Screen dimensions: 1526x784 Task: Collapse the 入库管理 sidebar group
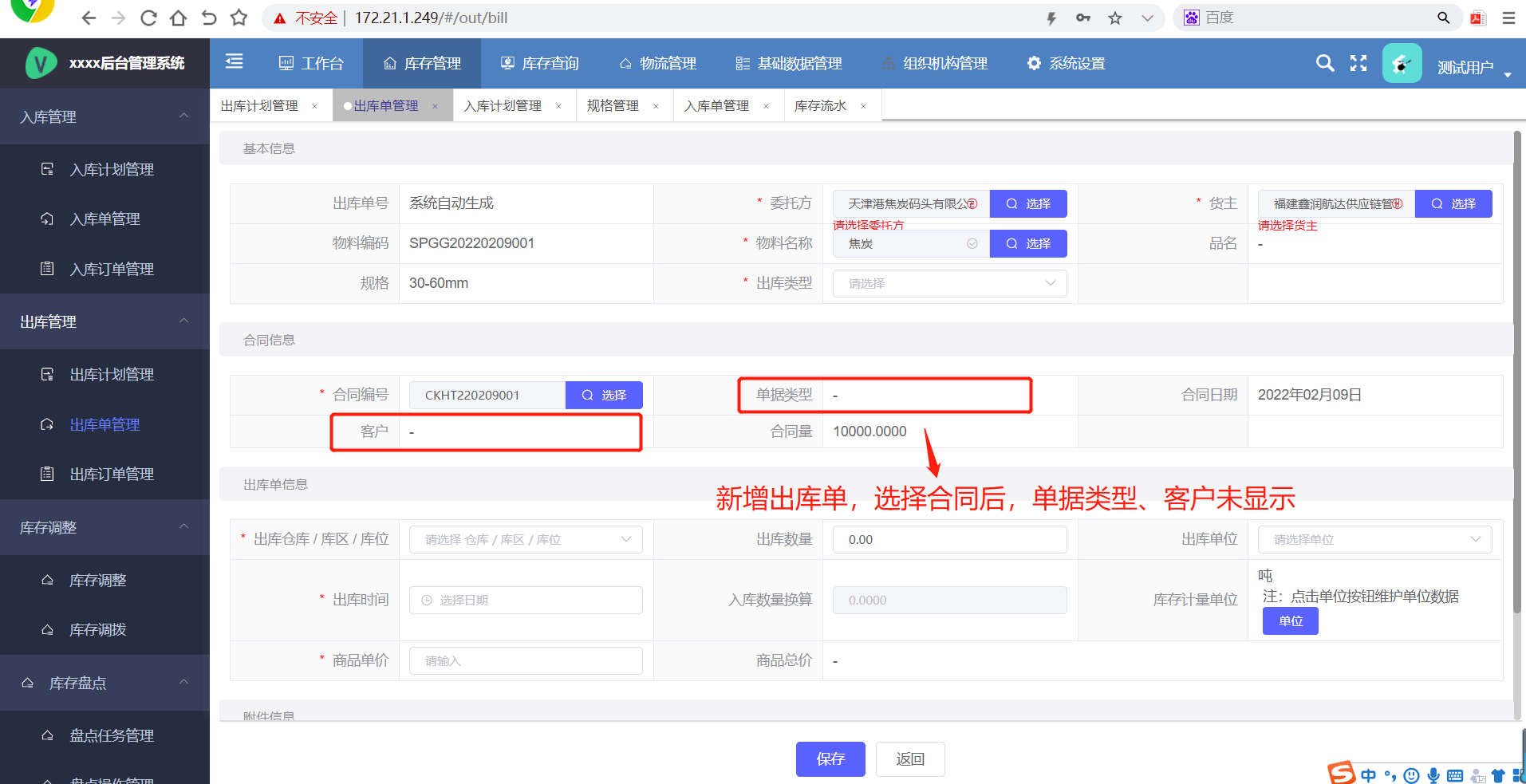[x=104, y=116]
